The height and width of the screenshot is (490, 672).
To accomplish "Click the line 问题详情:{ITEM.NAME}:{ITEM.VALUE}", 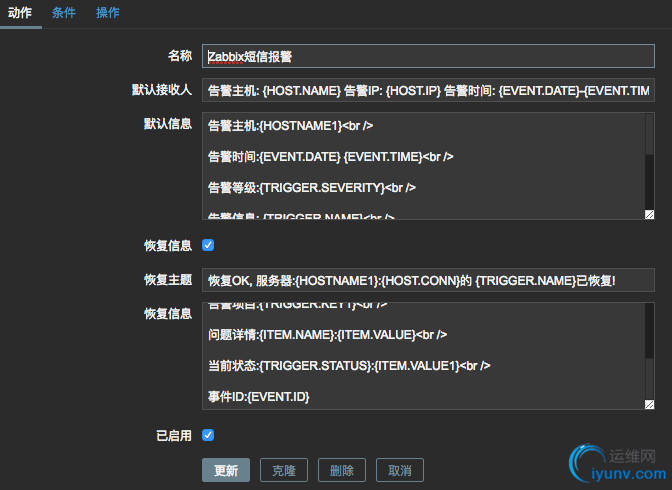I will coord(327,335).
